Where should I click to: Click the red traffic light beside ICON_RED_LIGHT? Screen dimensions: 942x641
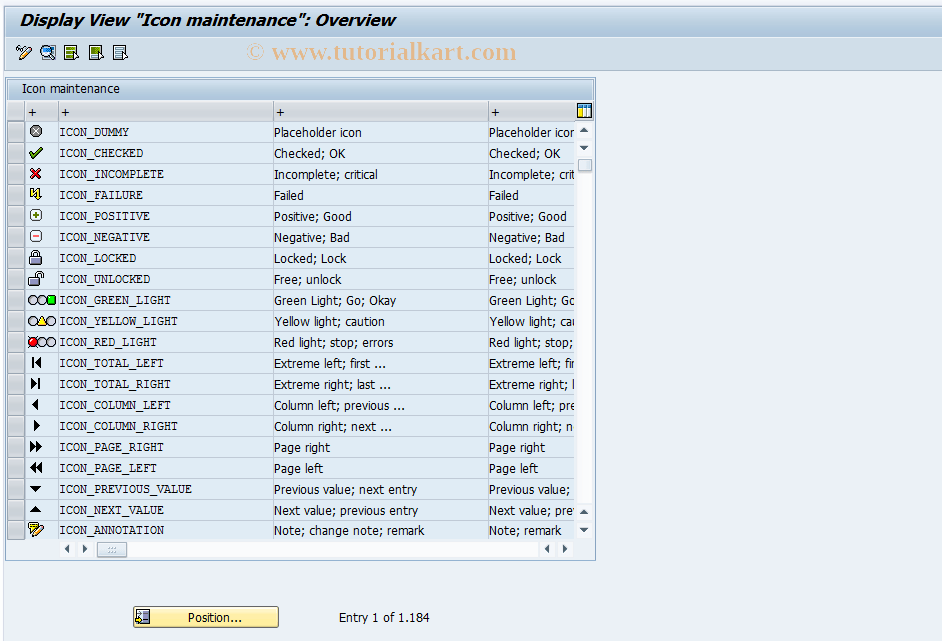[38, 342]
